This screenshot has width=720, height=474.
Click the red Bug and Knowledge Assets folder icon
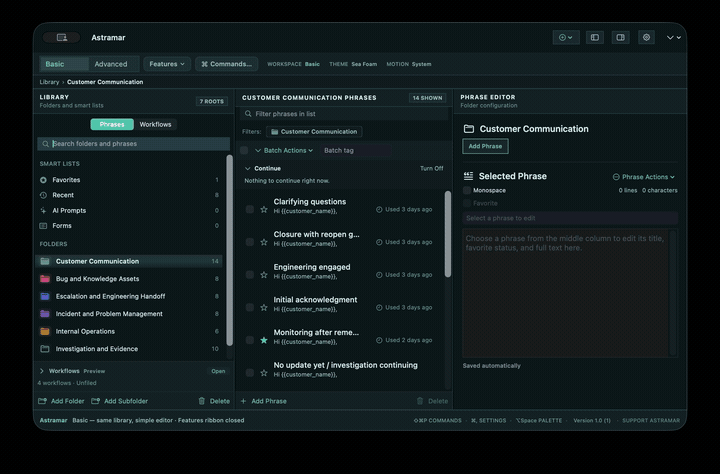click(45, 279)
